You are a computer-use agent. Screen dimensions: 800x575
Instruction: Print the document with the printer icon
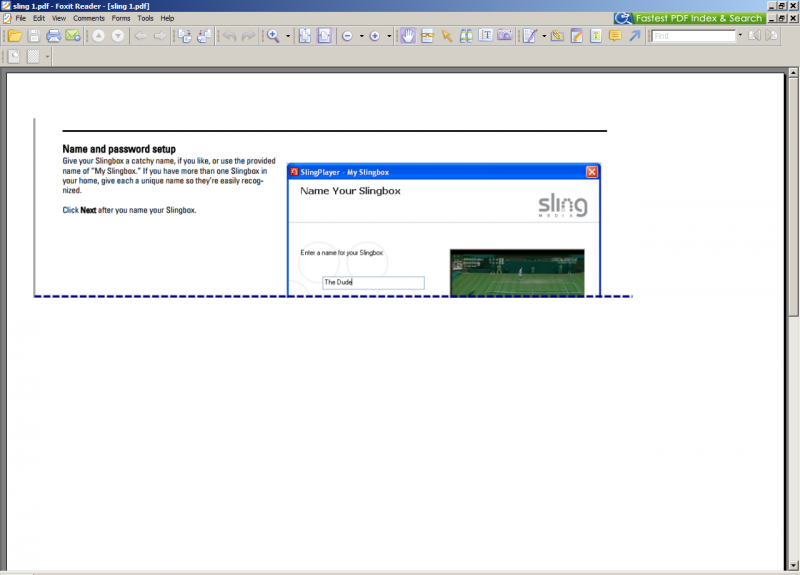(53, 36)
